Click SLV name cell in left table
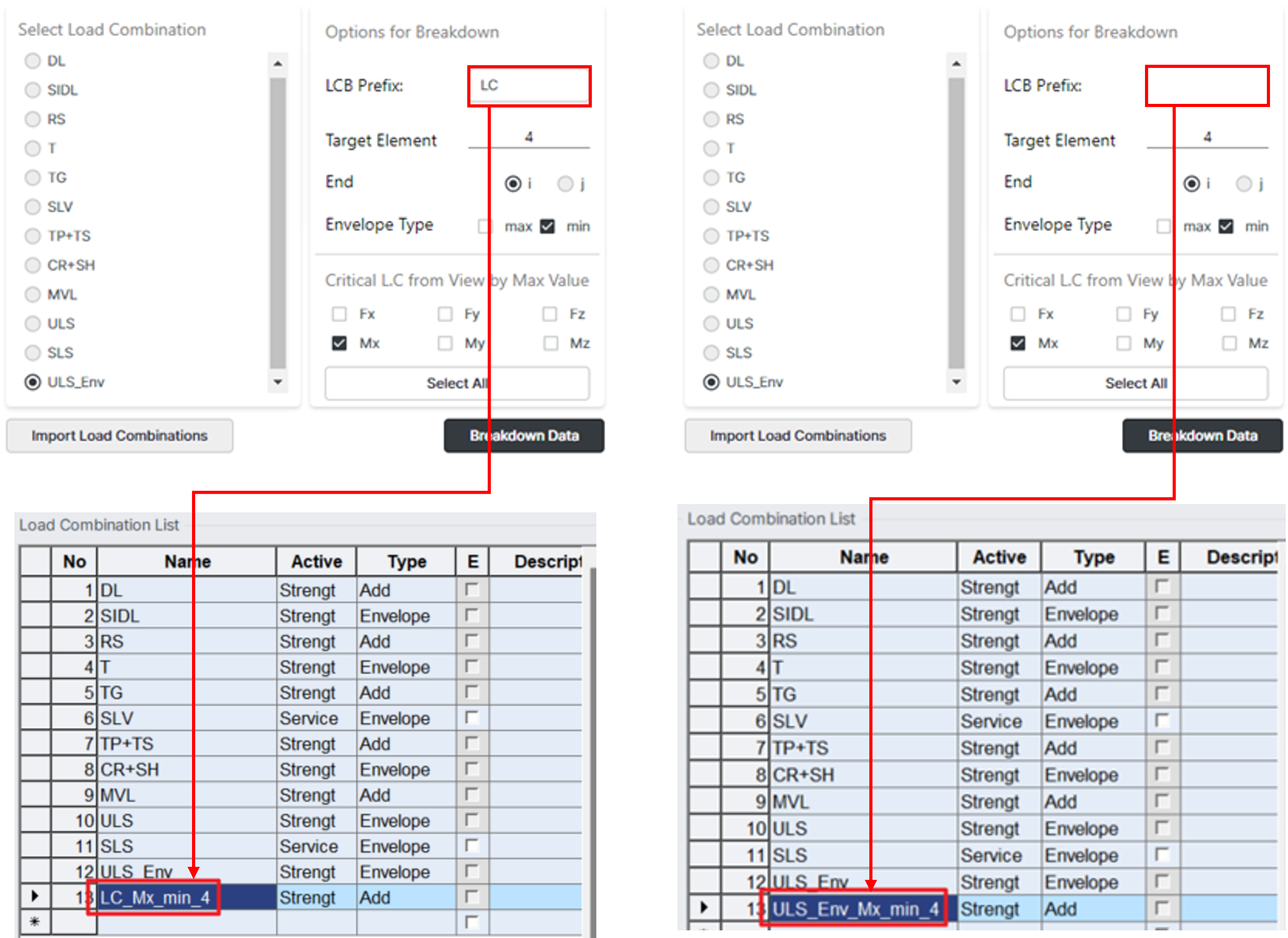1288x938 pixels. 187,718
